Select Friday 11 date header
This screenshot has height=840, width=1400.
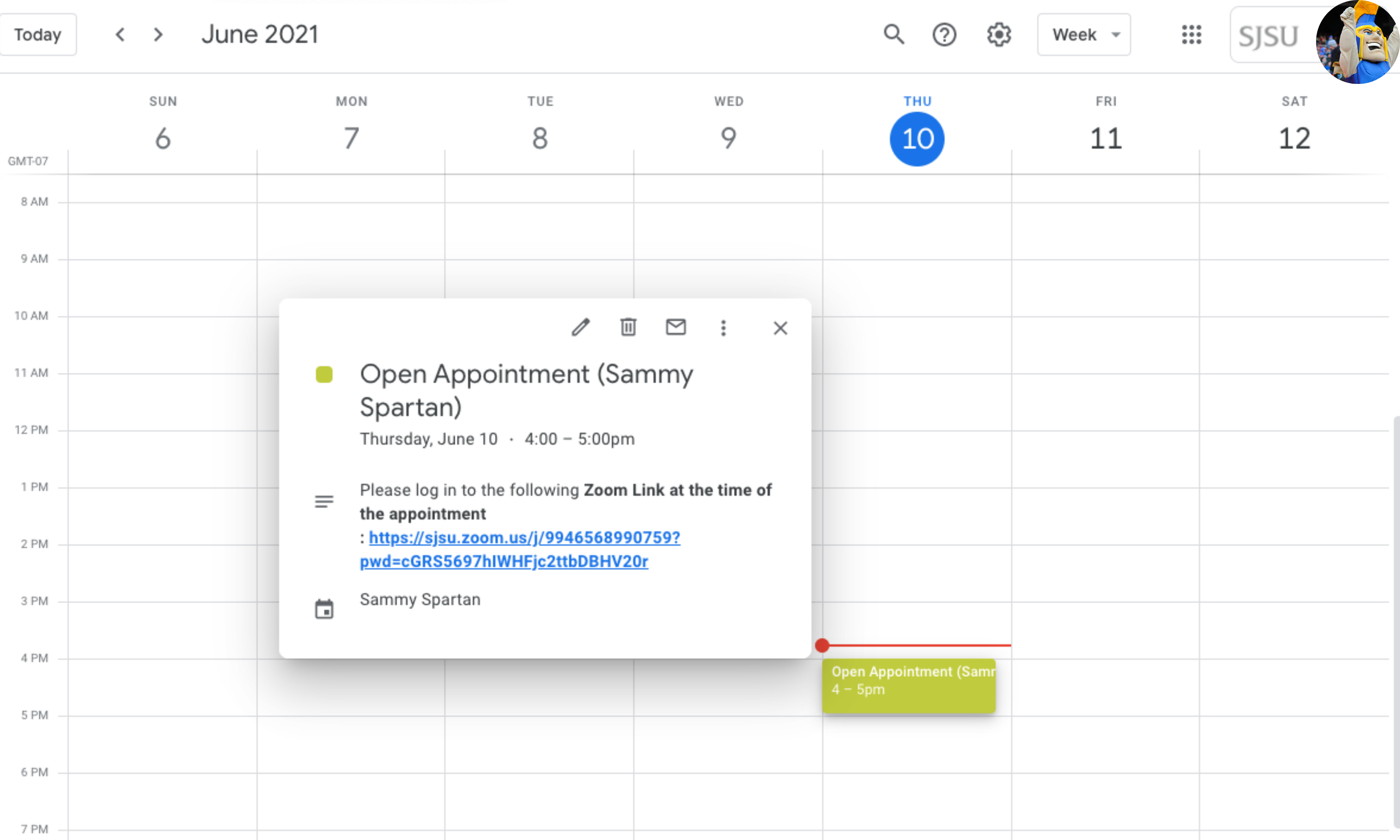1105,138
